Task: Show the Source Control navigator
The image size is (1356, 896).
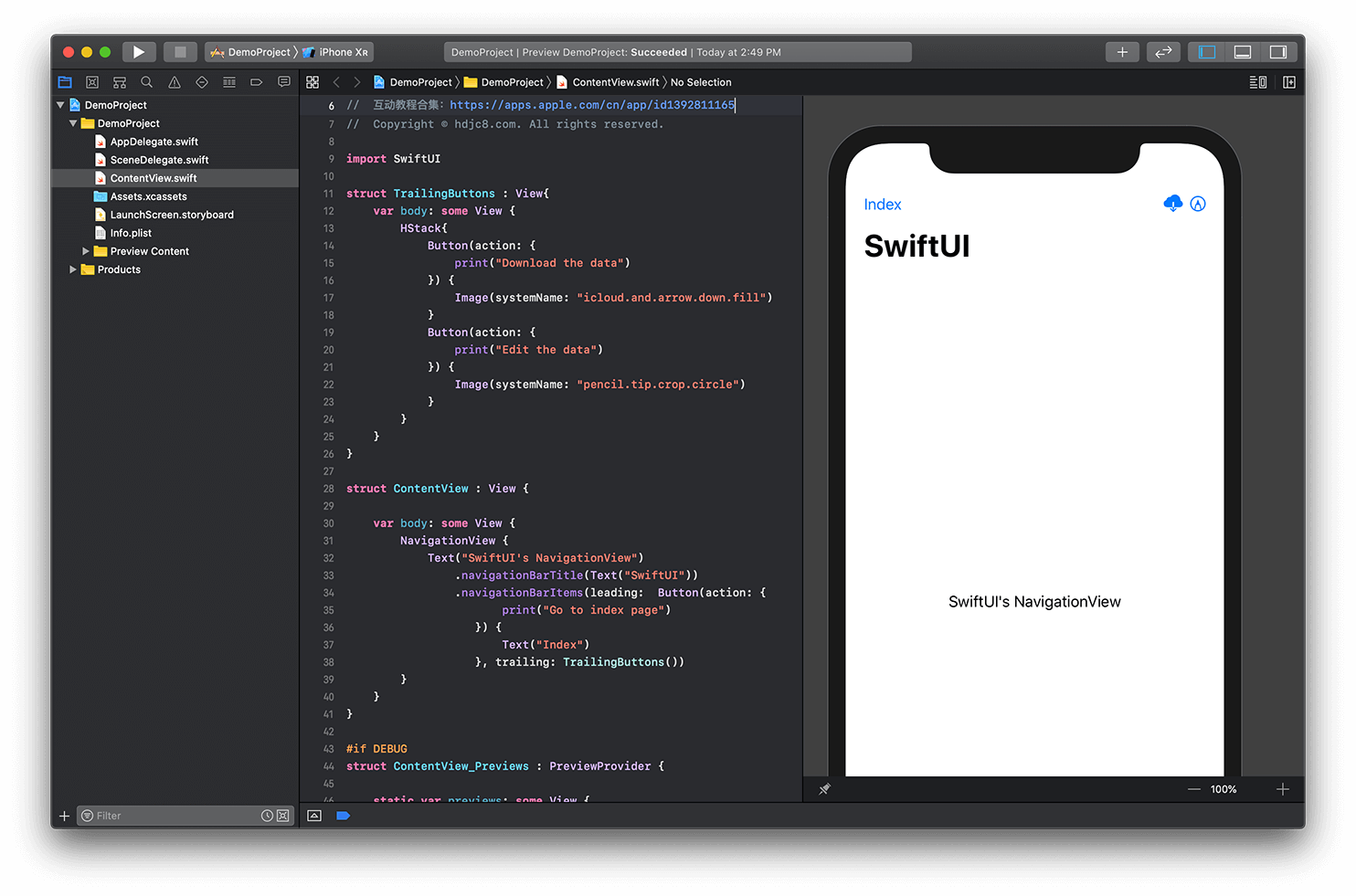Action: 92,82
